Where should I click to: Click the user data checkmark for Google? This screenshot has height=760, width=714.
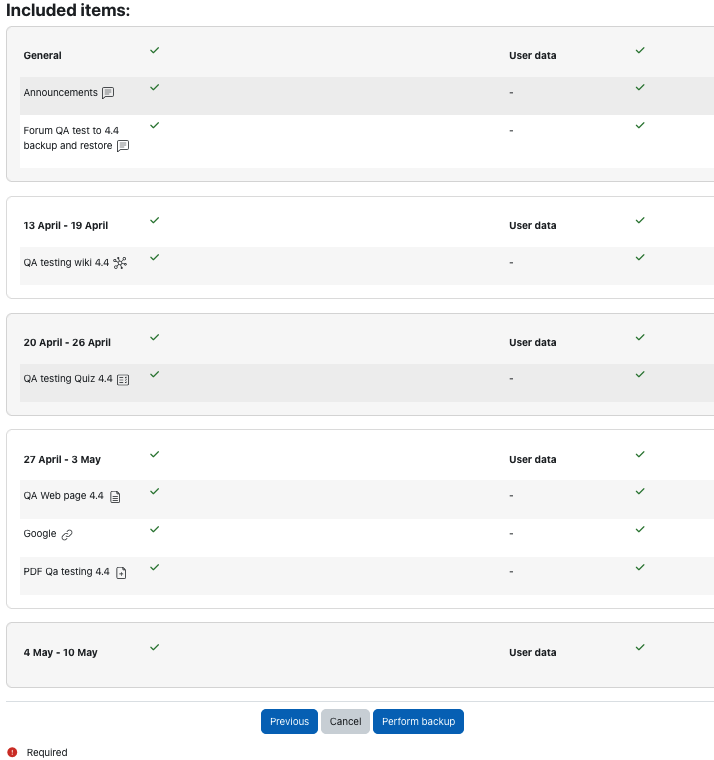tap(640, 530)
